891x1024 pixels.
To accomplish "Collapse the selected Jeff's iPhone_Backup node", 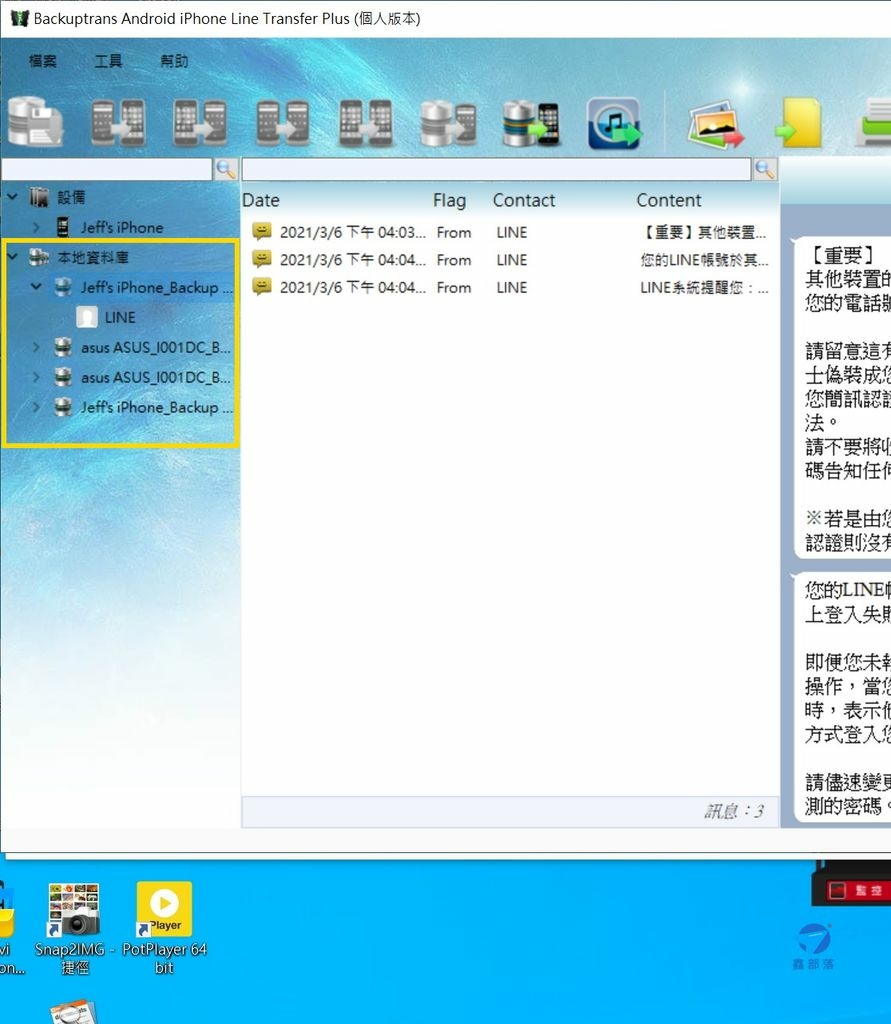I will tap(36, 287).
